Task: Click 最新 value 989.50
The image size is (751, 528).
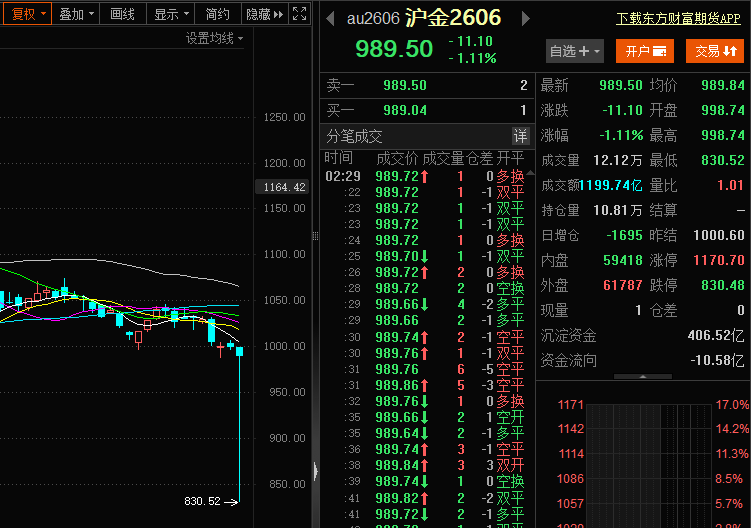Action: coord(621,85)
